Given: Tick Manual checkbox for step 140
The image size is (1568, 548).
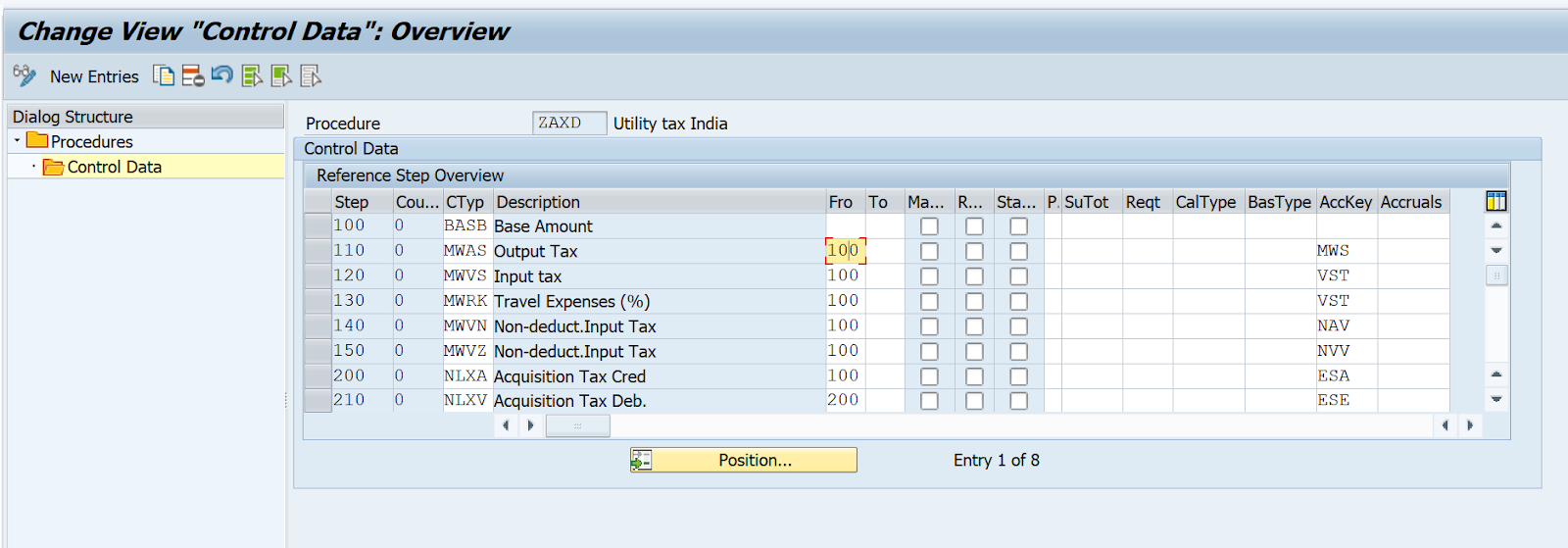Looking at the screenshot, I should pyautogui.click(x=929, y=326).
